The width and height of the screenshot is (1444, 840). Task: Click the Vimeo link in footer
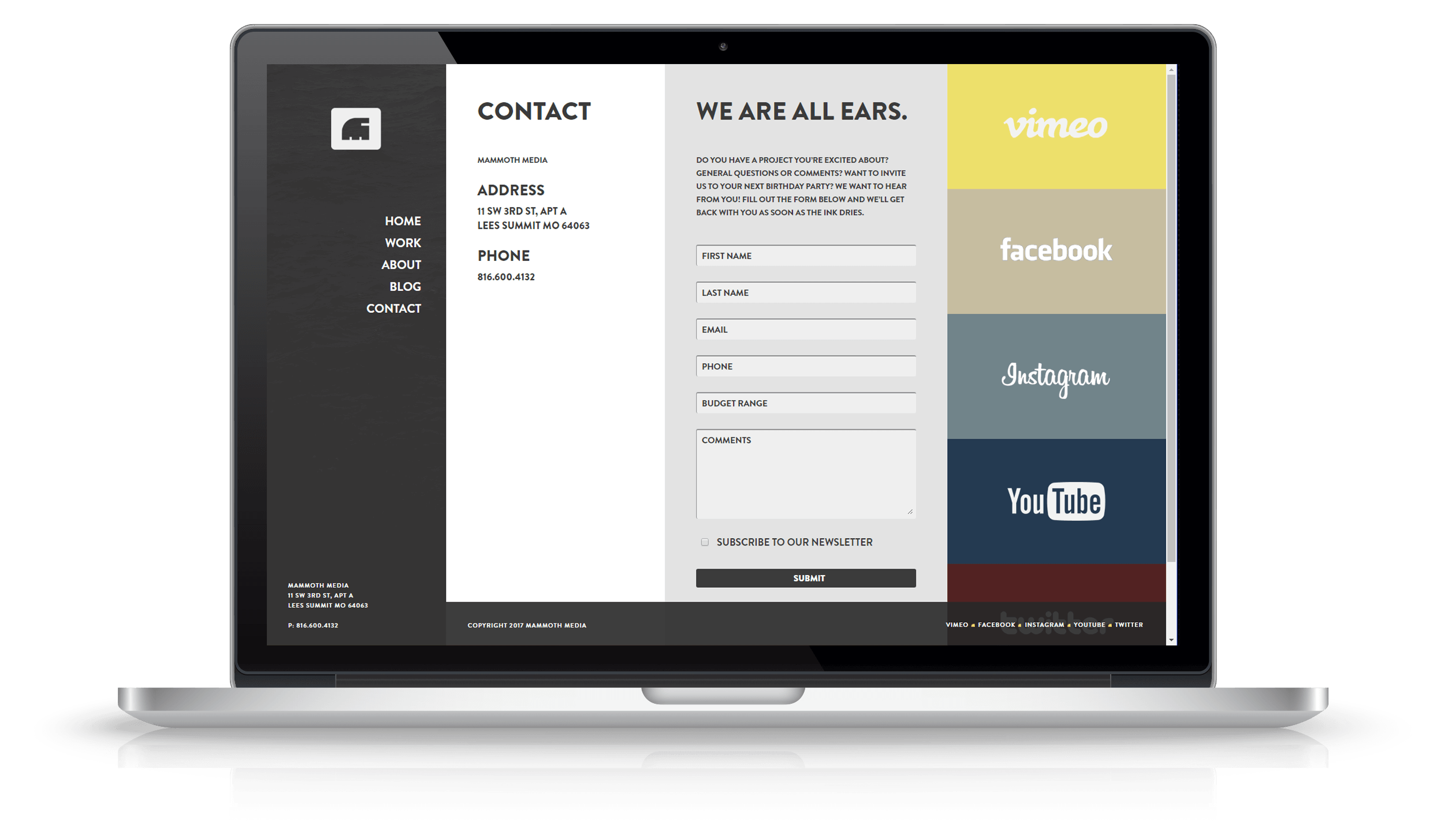(956, 625)
